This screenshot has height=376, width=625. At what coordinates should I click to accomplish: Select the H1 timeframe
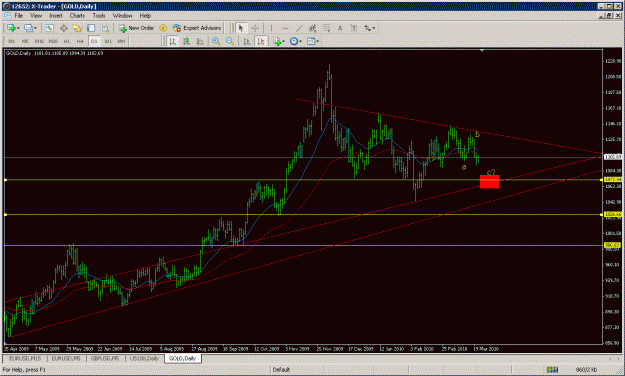[x=67, y=41]
